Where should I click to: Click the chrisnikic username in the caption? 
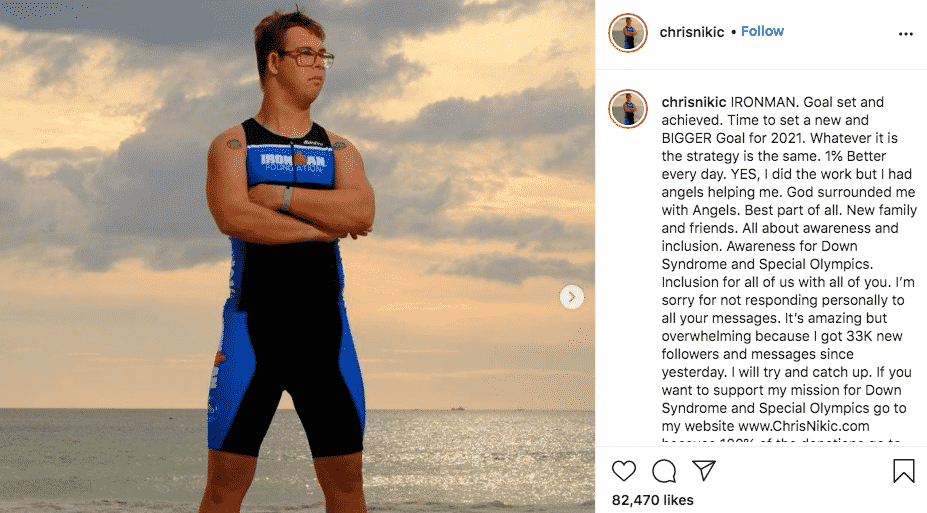[693, 102]
